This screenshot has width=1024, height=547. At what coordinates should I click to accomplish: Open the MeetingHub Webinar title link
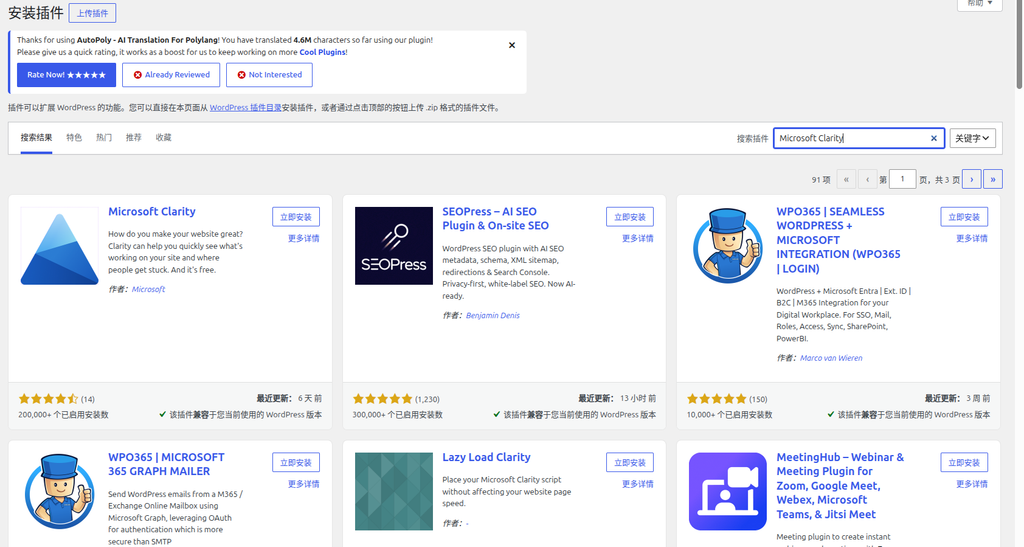(x=840, y=486)
